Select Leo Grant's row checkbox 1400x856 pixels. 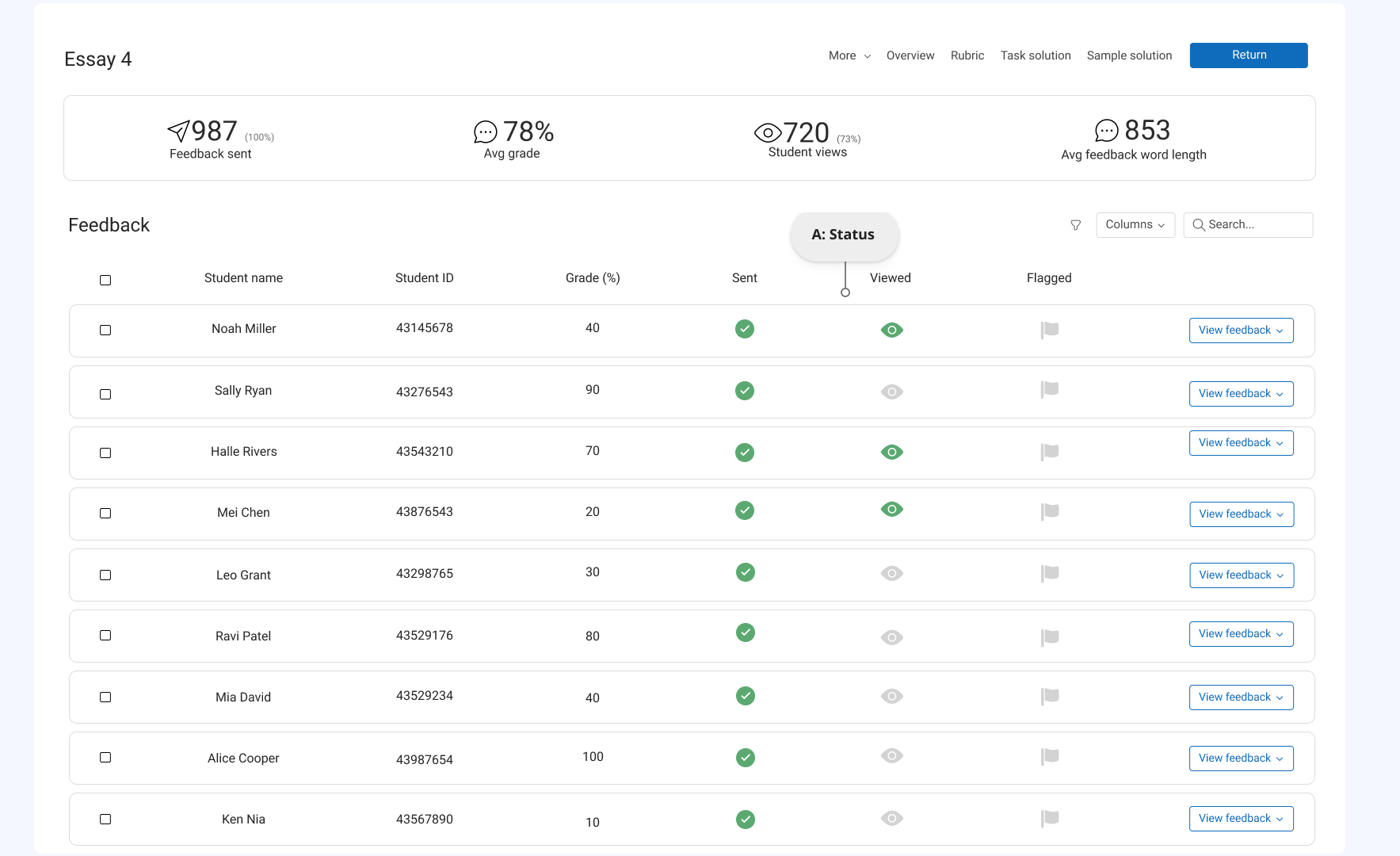point(105,575)
